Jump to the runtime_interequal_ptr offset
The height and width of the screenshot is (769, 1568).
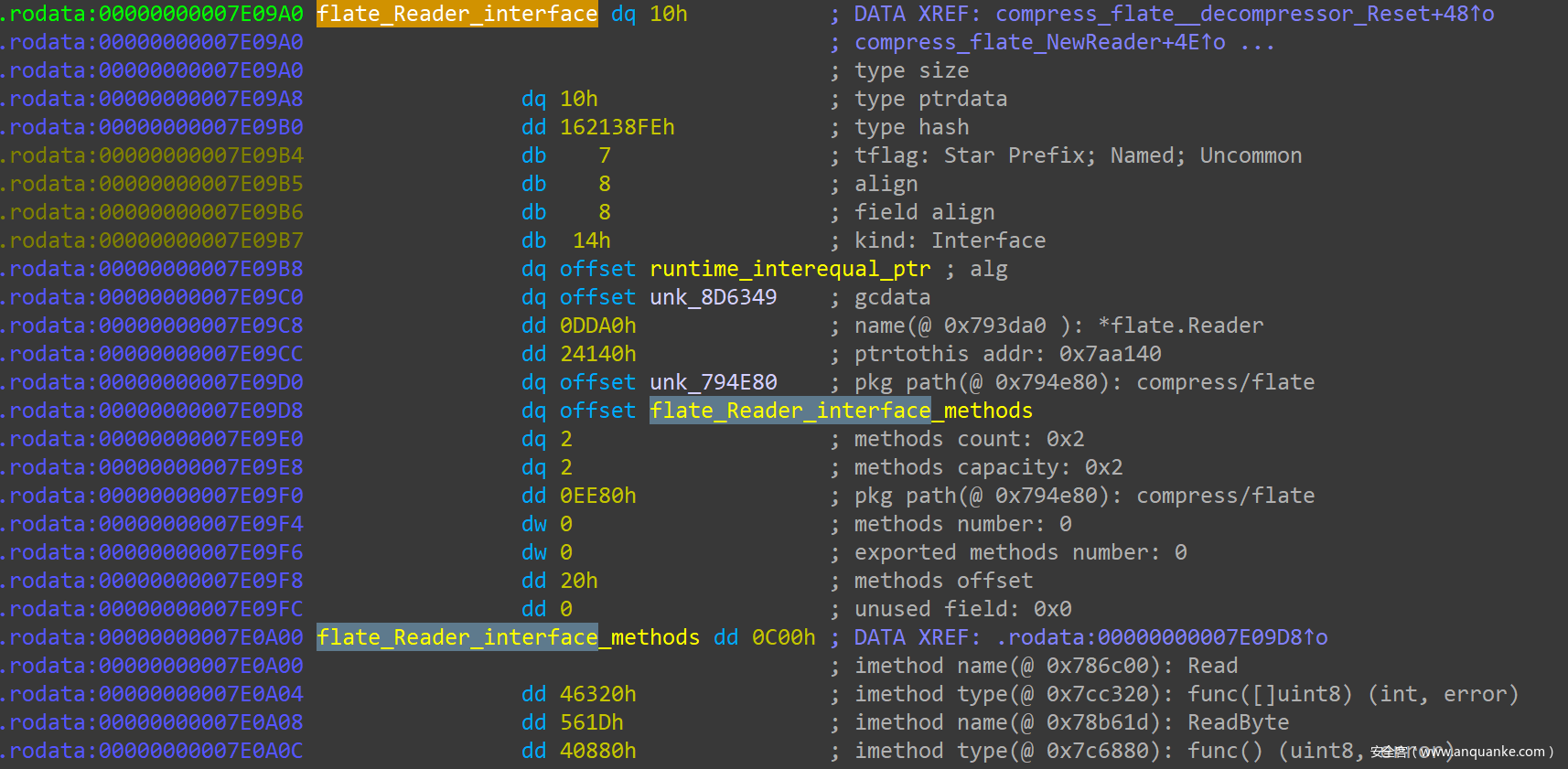click(x=789, y=269)
